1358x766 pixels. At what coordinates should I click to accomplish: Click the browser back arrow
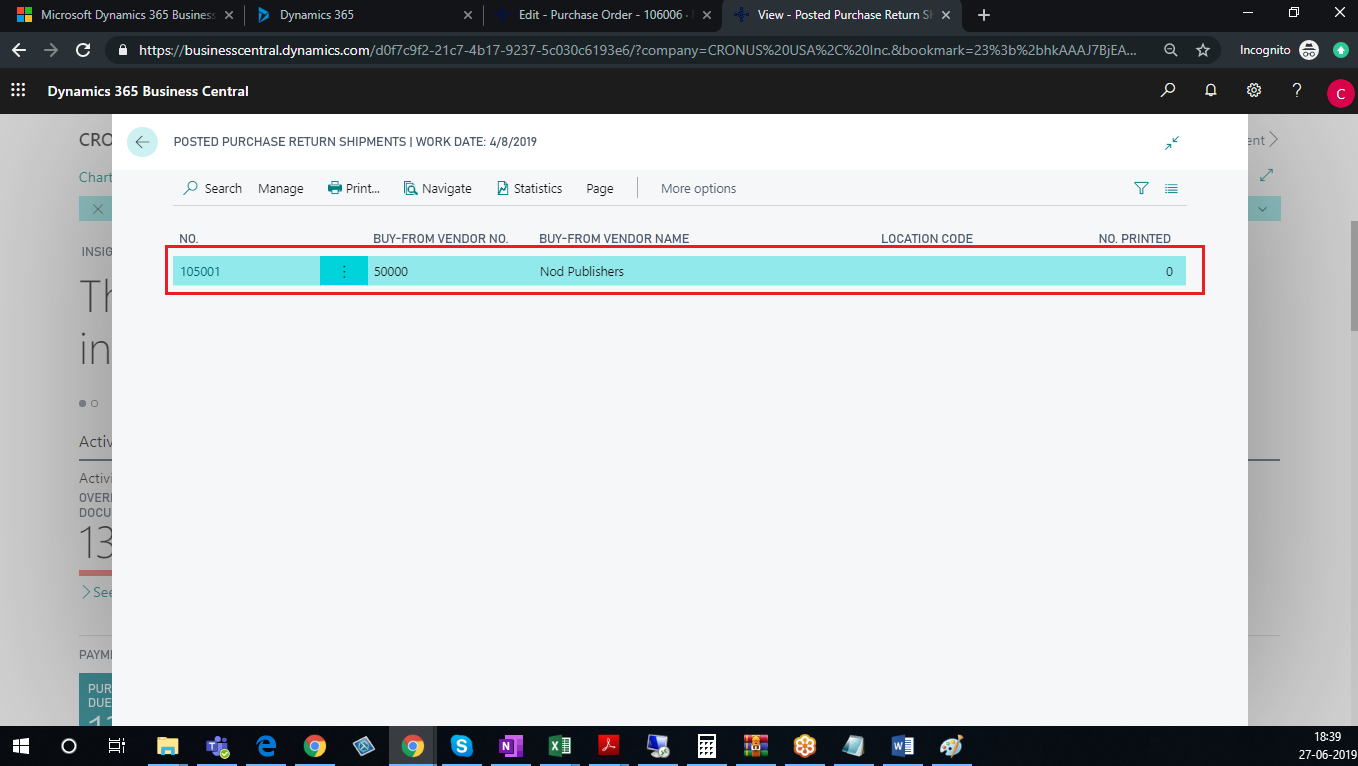tap(19, 50)
